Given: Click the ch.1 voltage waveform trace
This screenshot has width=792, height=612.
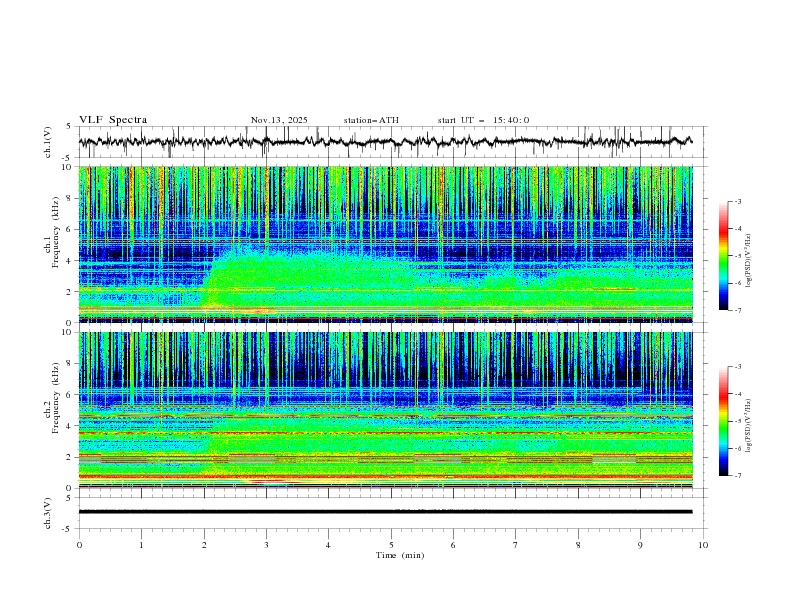Looking at the screenshot, I should point(385,142).
